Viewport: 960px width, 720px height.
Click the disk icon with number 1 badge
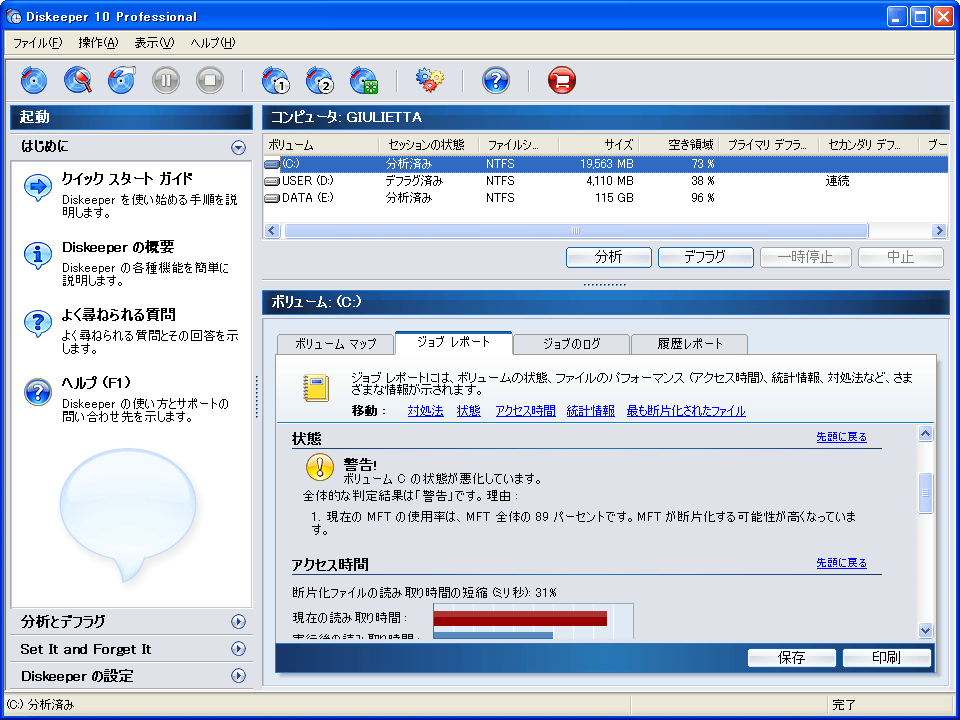(x=275, y=80)
